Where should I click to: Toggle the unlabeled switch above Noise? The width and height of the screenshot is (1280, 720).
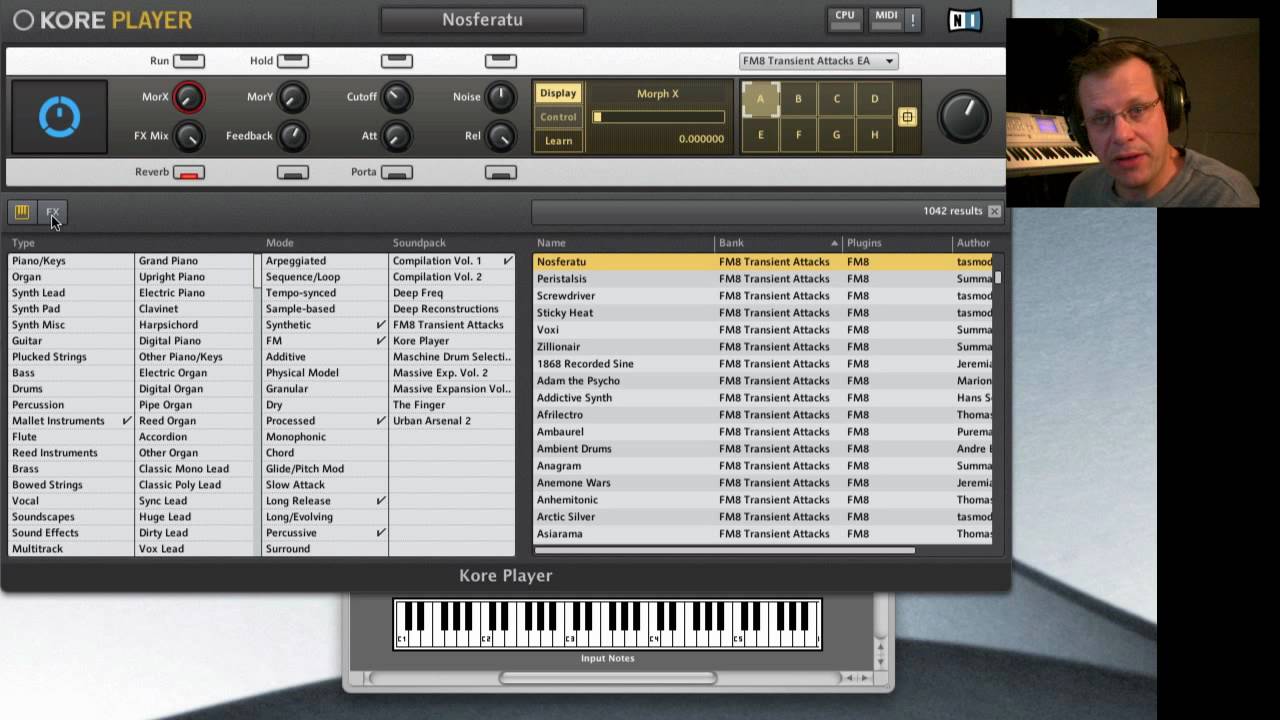[x=500, y=61]
